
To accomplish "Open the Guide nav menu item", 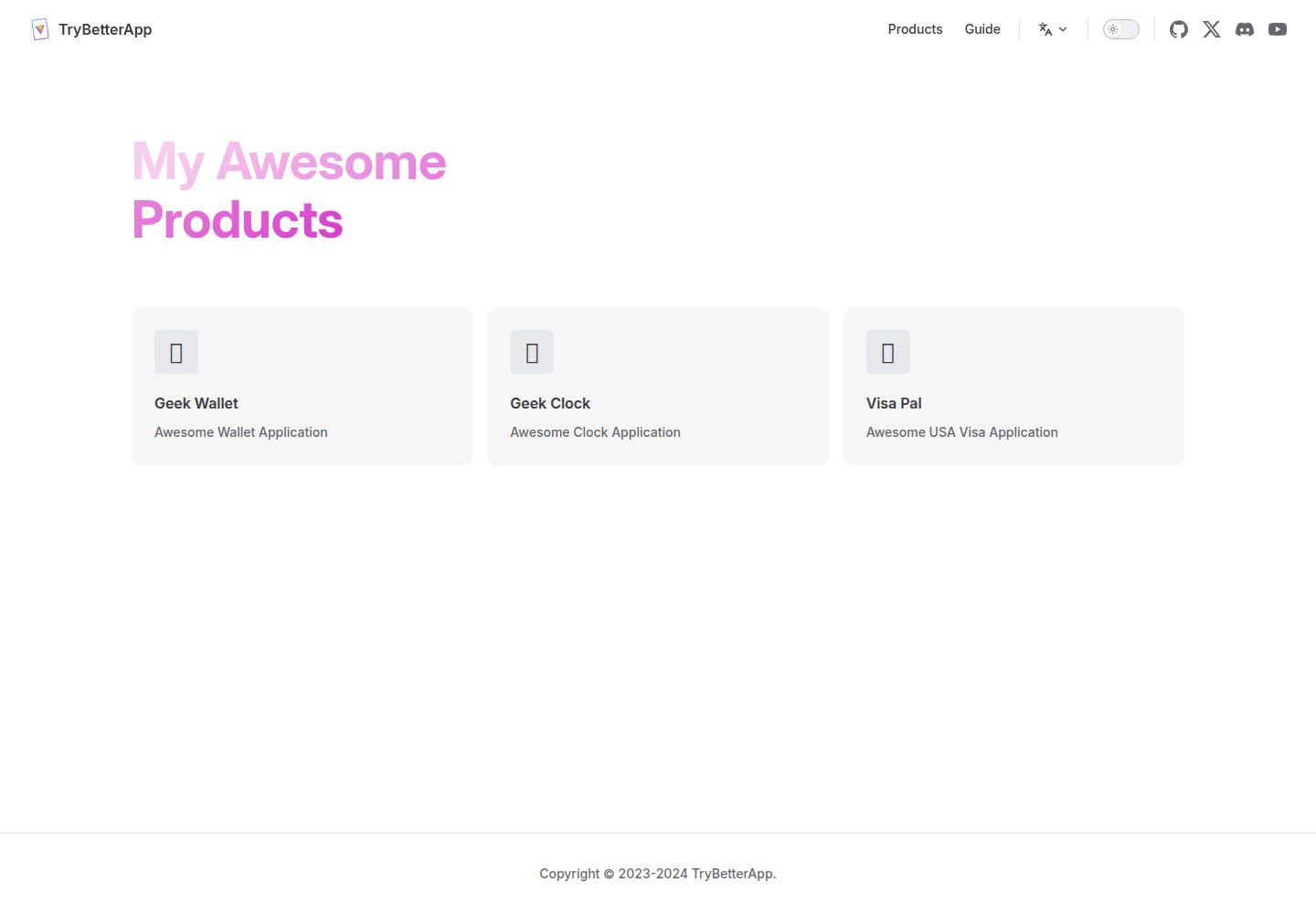I will [x=982, y=29].
